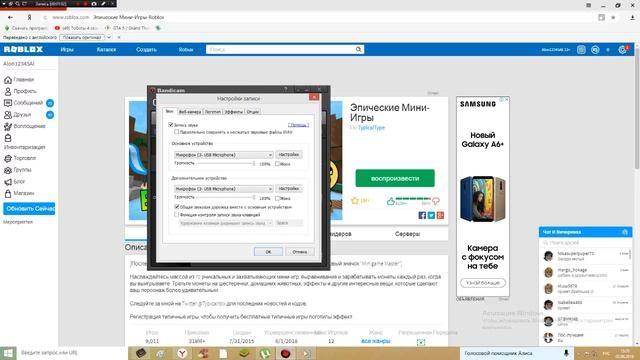The image size is (640, 360).
Task: Click the TypicalType creator link
Action: click(371, 127)
